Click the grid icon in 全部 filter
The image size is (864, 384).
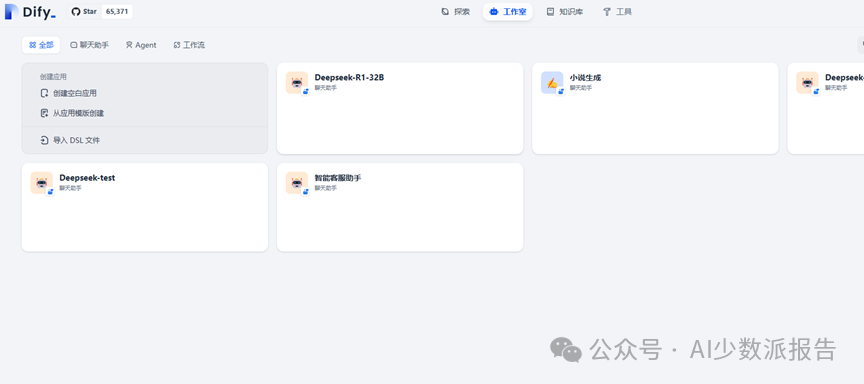(x=33, y=45)
